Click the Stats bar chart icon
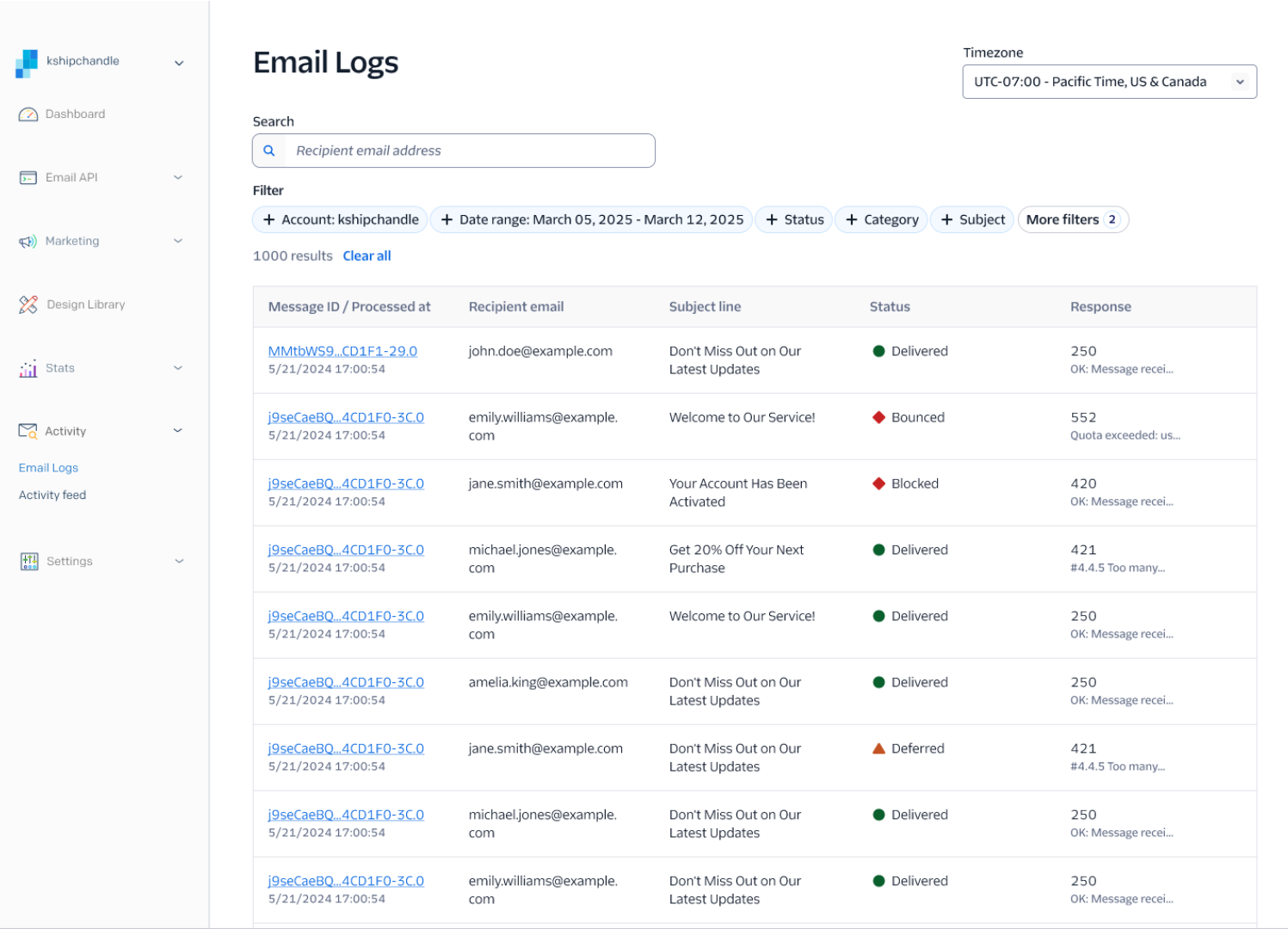This screenshot has width=1288, height=929. [28, 368]
